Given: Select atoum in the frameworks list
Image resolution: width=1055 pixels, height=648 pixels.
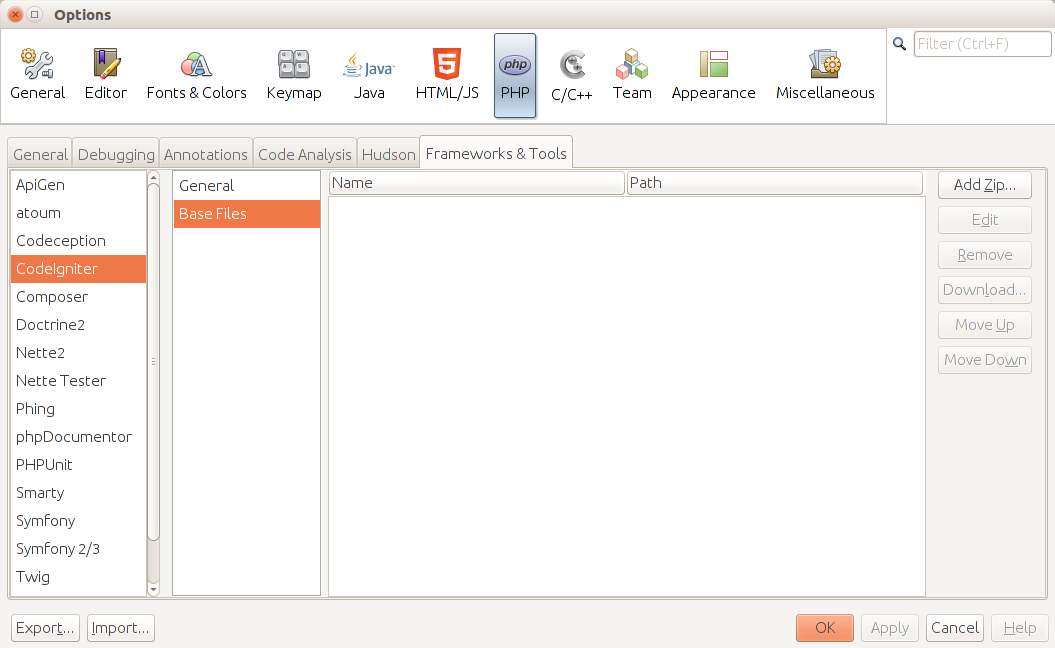Looking at the screenshot, I should (x=78, y=213).
